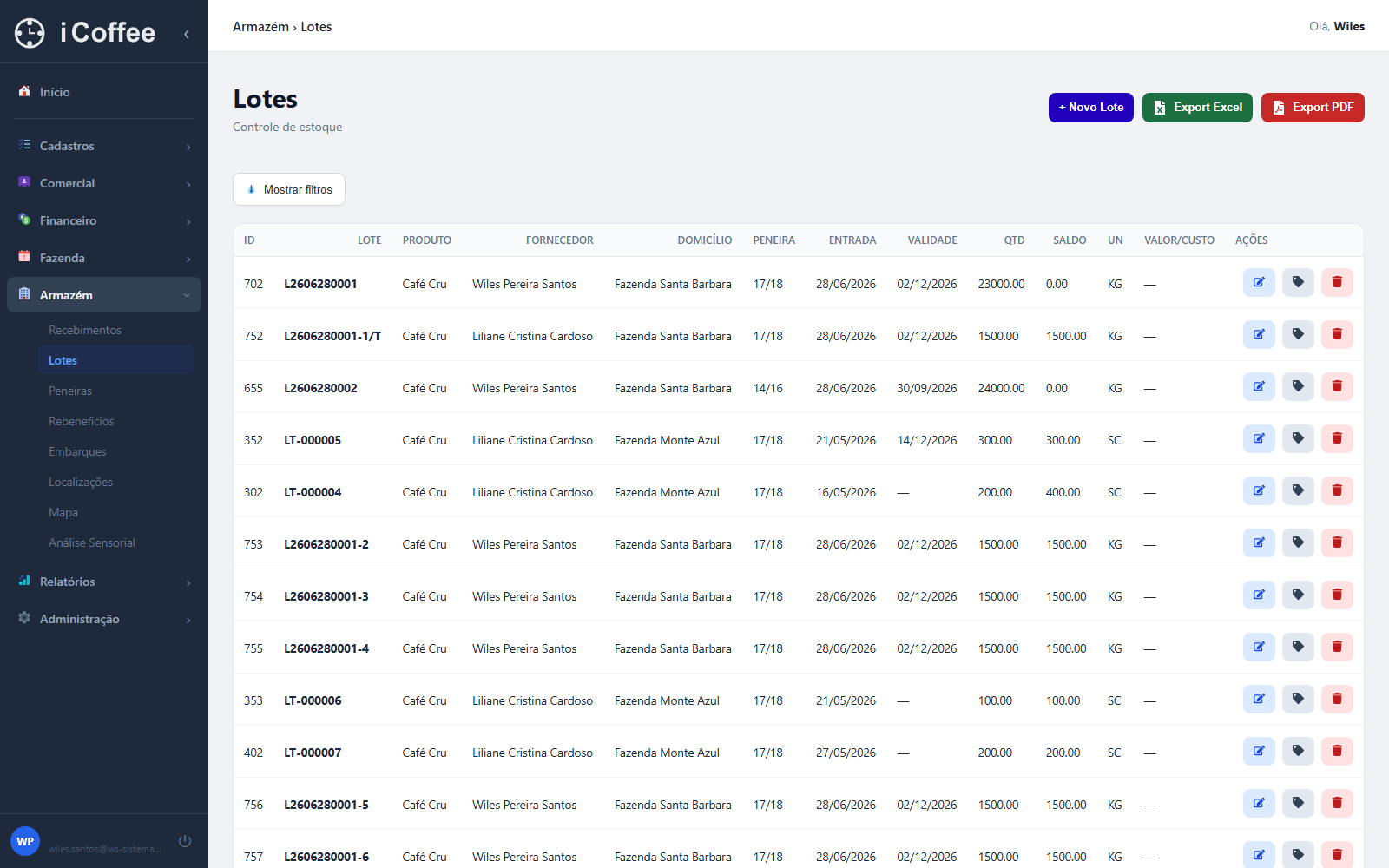Open the WP user avatar

(25, 841)
